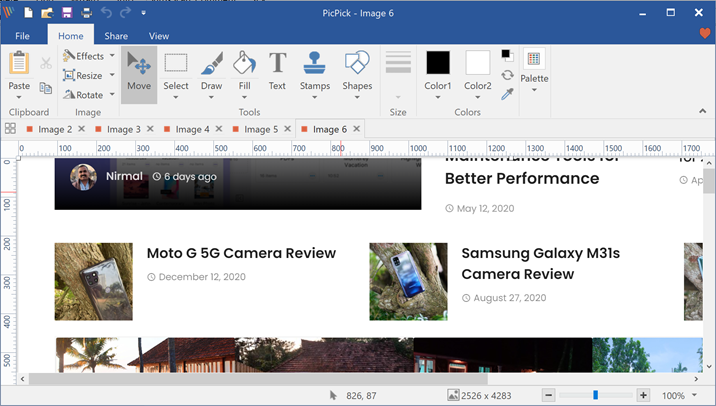Click the horizontal scrollbar right arrow
This screenshot has height=406, width=716.
[x=696, y=379]
